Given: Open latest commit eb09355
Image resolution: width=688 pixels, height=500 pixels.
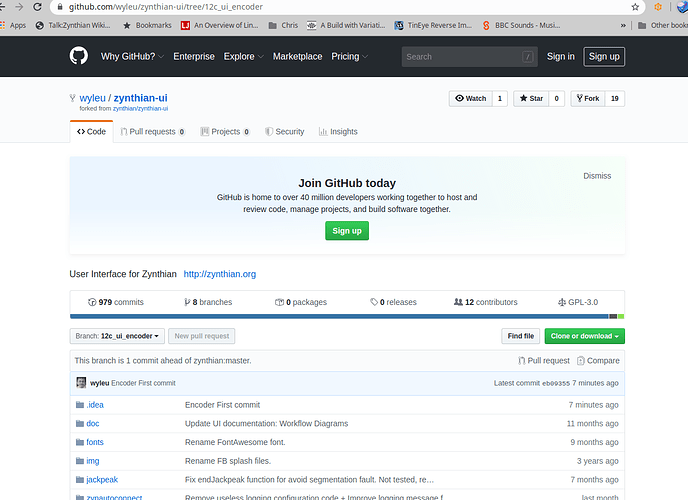Looking at the screenshot, I should coord(556,383).
